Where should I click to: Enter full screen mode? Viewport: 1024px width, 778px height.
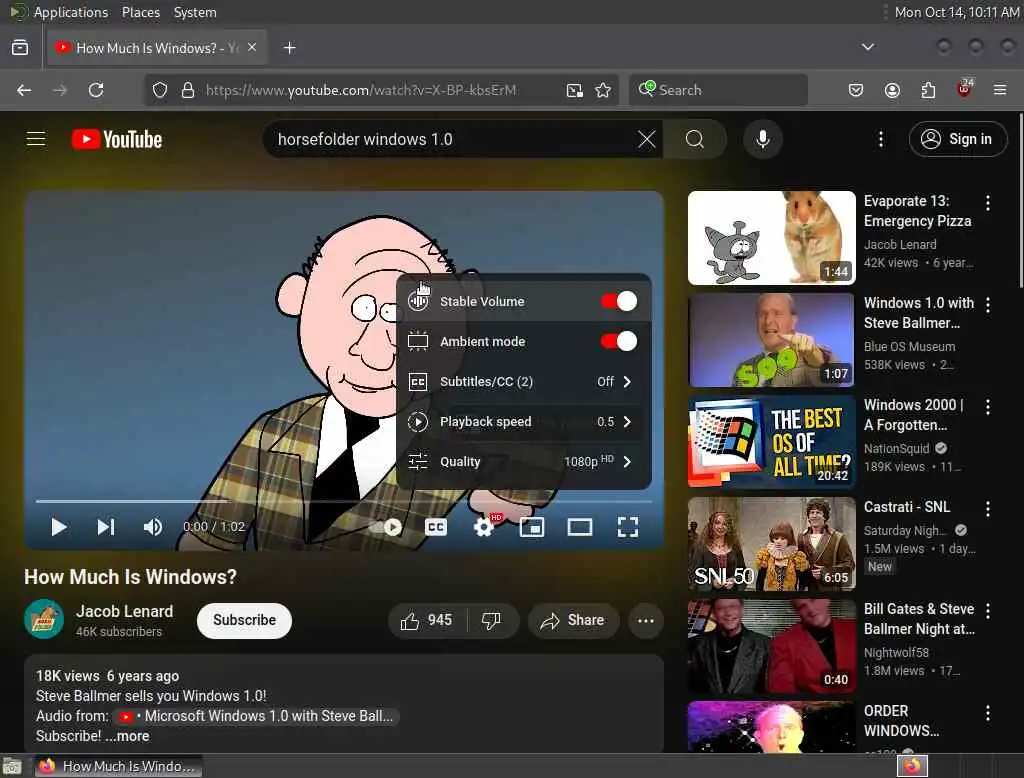(628, 527)
